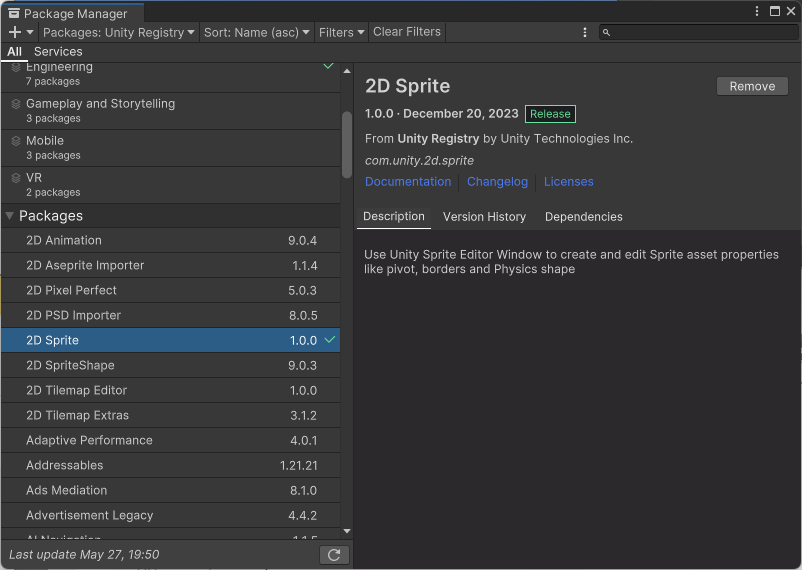
Task: Maximize the Package Manager window
Action: [x=775, y=11]
